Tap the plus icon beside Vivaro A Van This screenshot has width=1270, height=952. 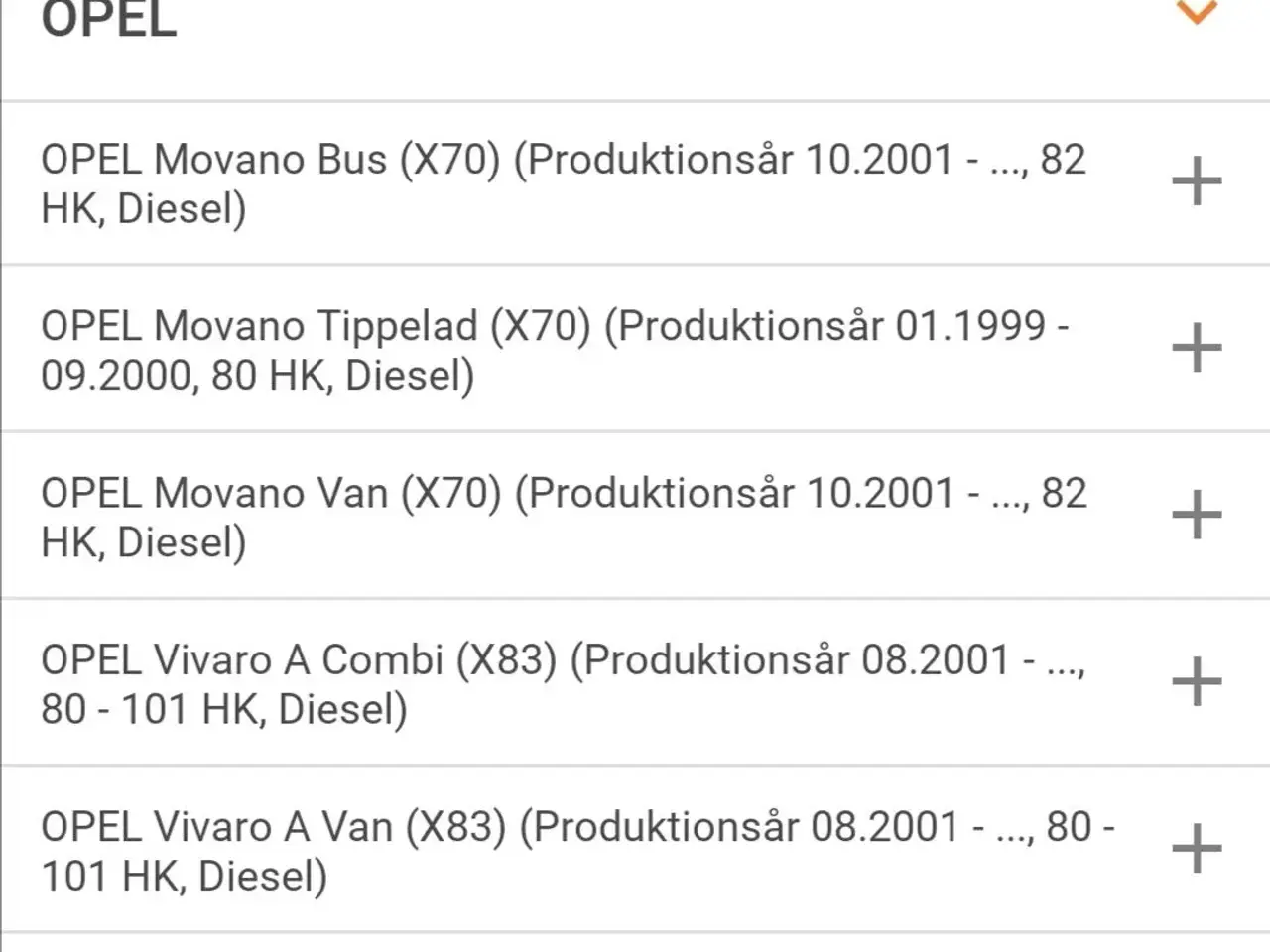point(1197,849)
